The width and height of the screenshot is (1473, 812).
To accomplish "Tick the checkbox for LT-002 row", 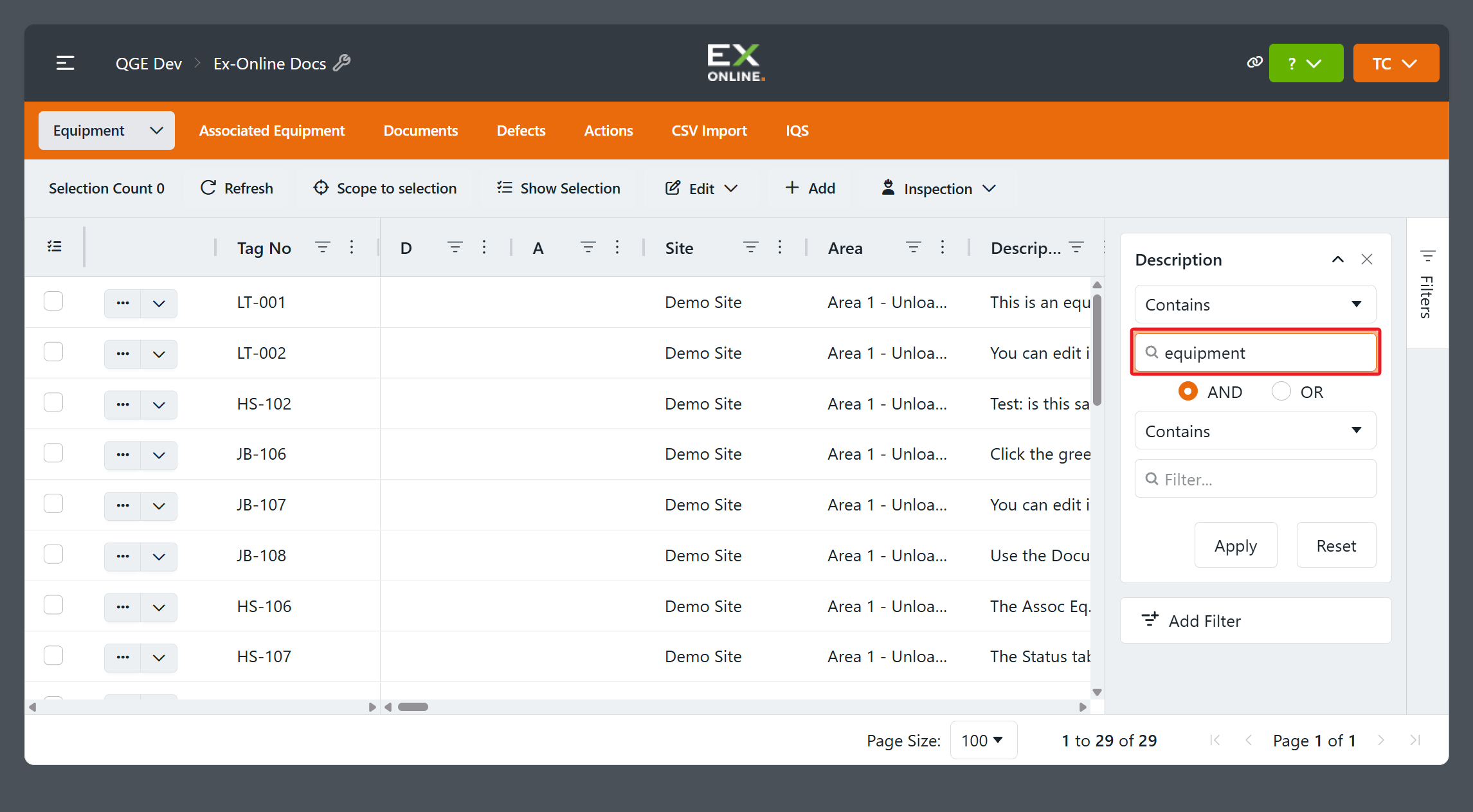I will 53,352.
